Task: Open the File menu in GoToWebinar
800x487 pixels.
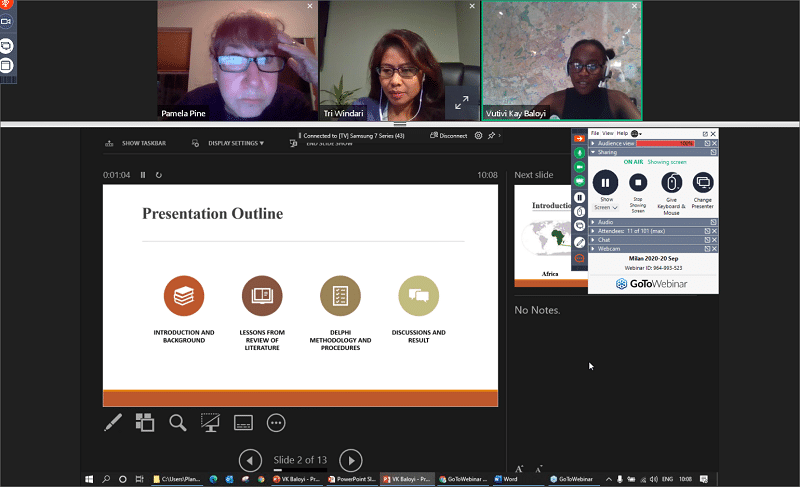Action: (x=595, y=133)
